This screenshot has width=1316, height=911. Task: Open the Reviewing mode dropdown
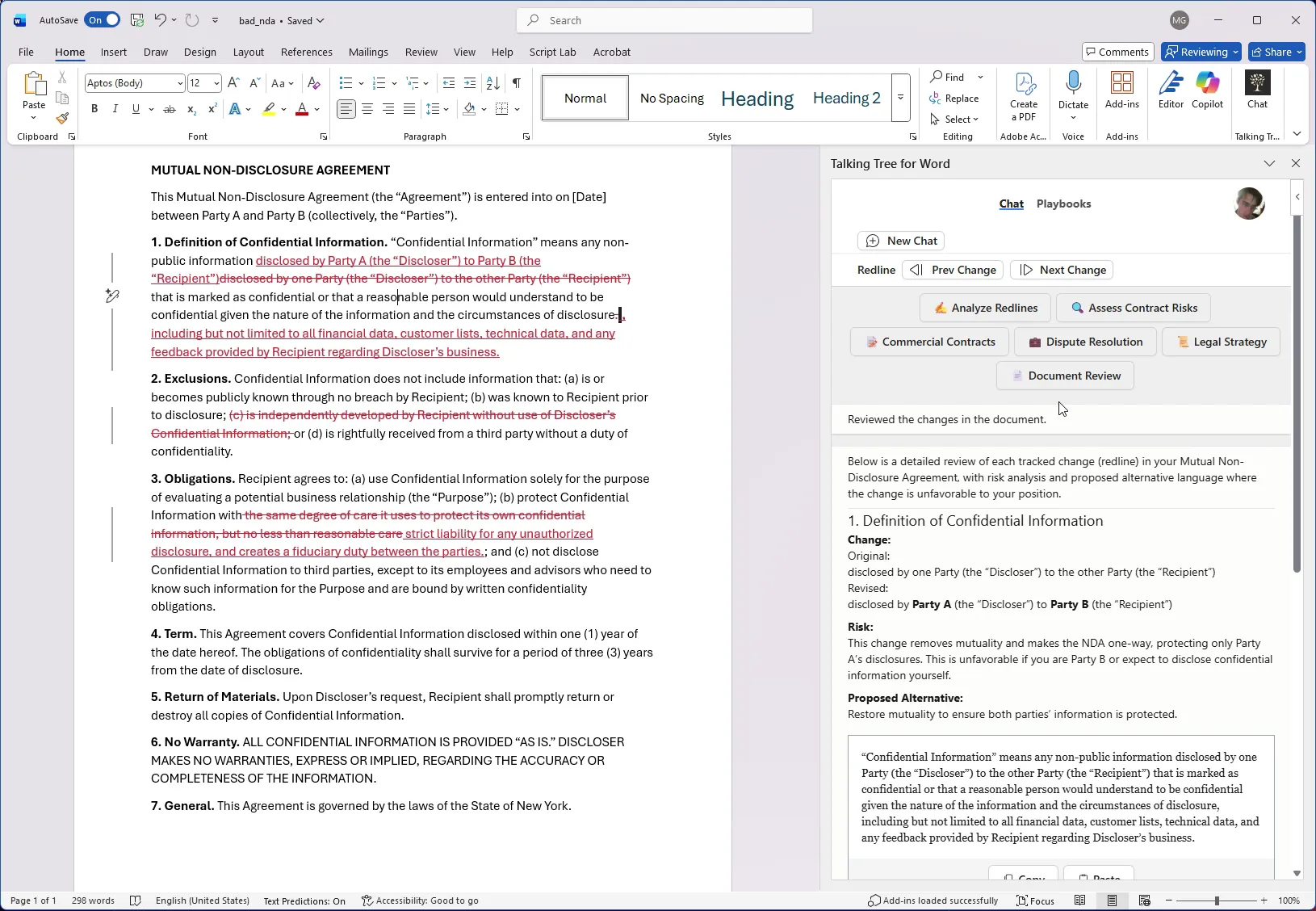click(1201, 52)
